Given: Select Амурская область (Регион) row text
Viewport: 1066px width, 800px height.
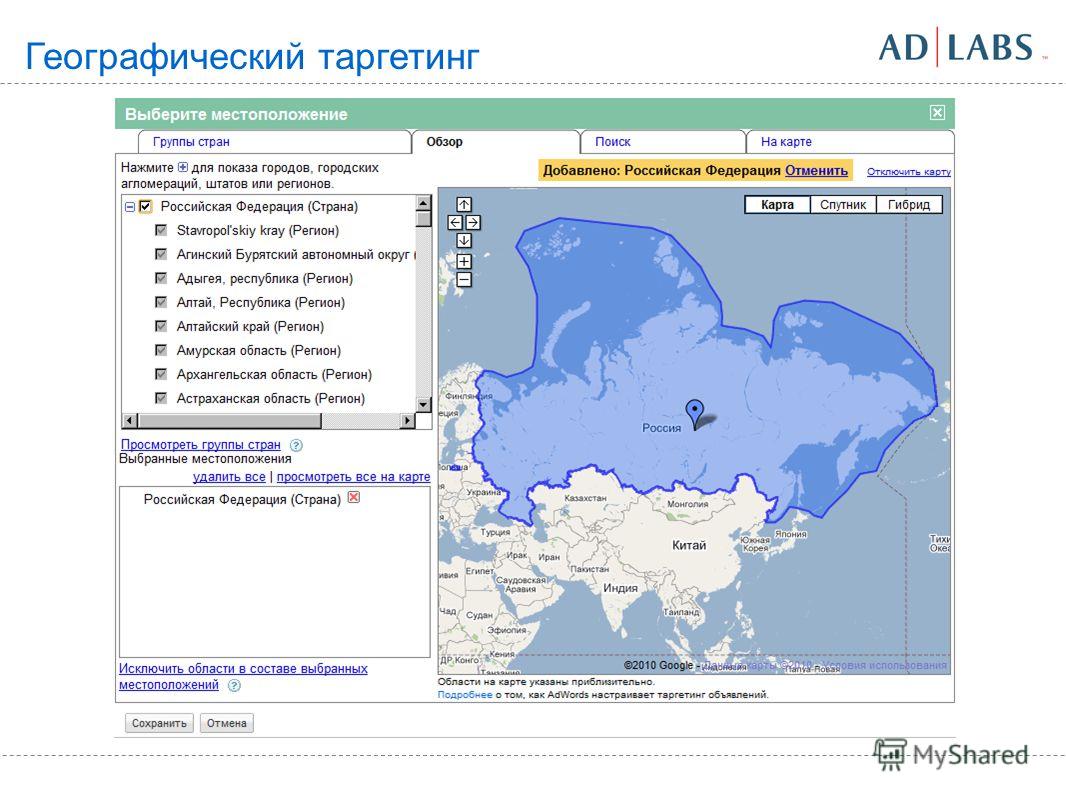Looking at the screenshot, I should (x=258, y=350).
